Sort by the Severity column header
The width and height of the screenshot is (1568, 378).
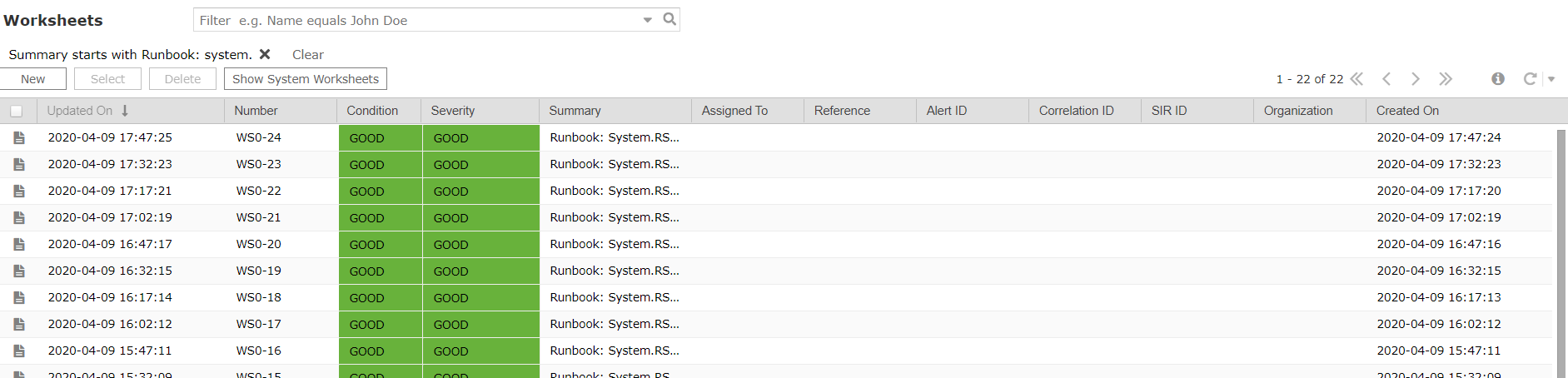coord(453,111)
